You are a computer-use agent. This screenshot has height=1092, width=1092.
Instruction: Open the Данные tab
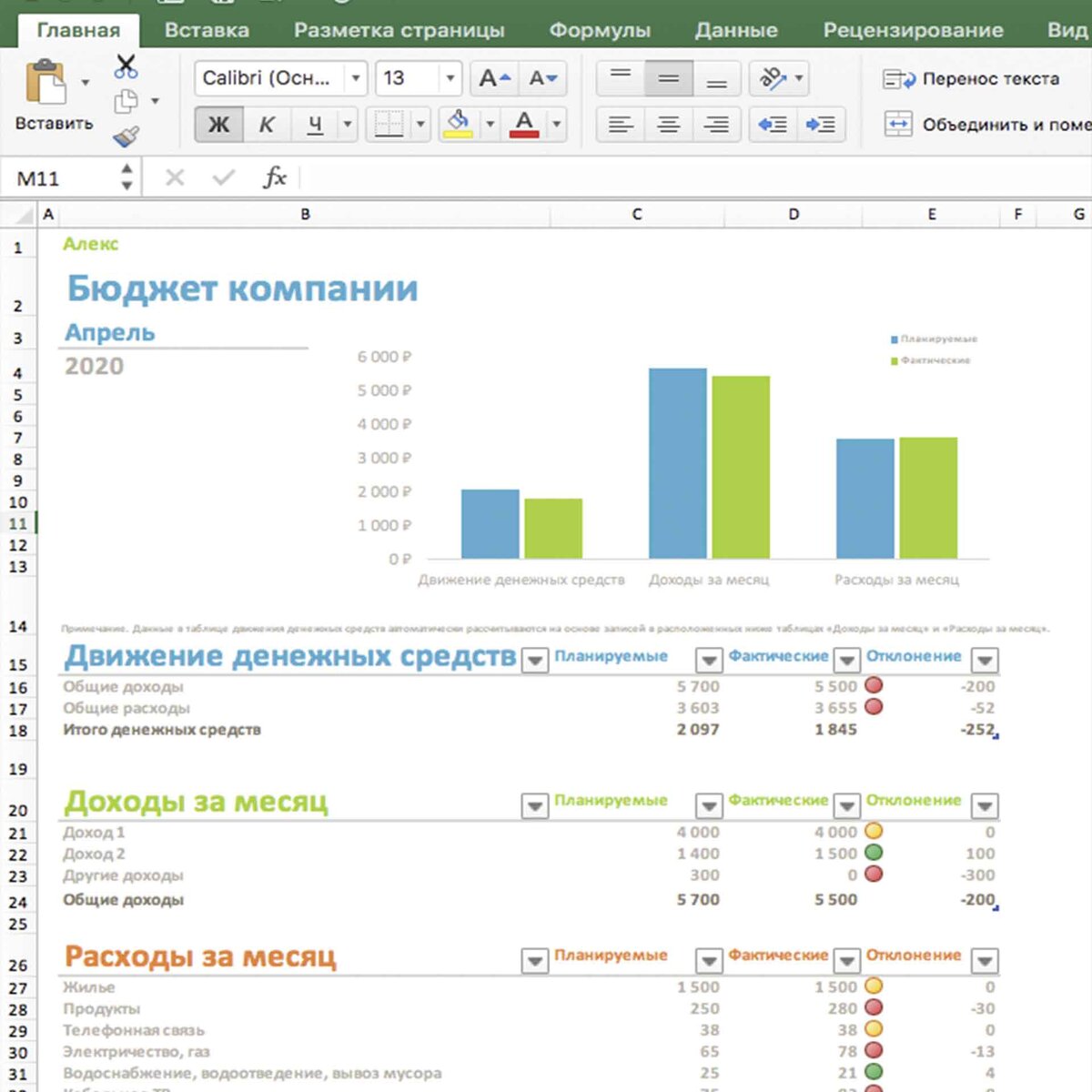coord(736,30)
